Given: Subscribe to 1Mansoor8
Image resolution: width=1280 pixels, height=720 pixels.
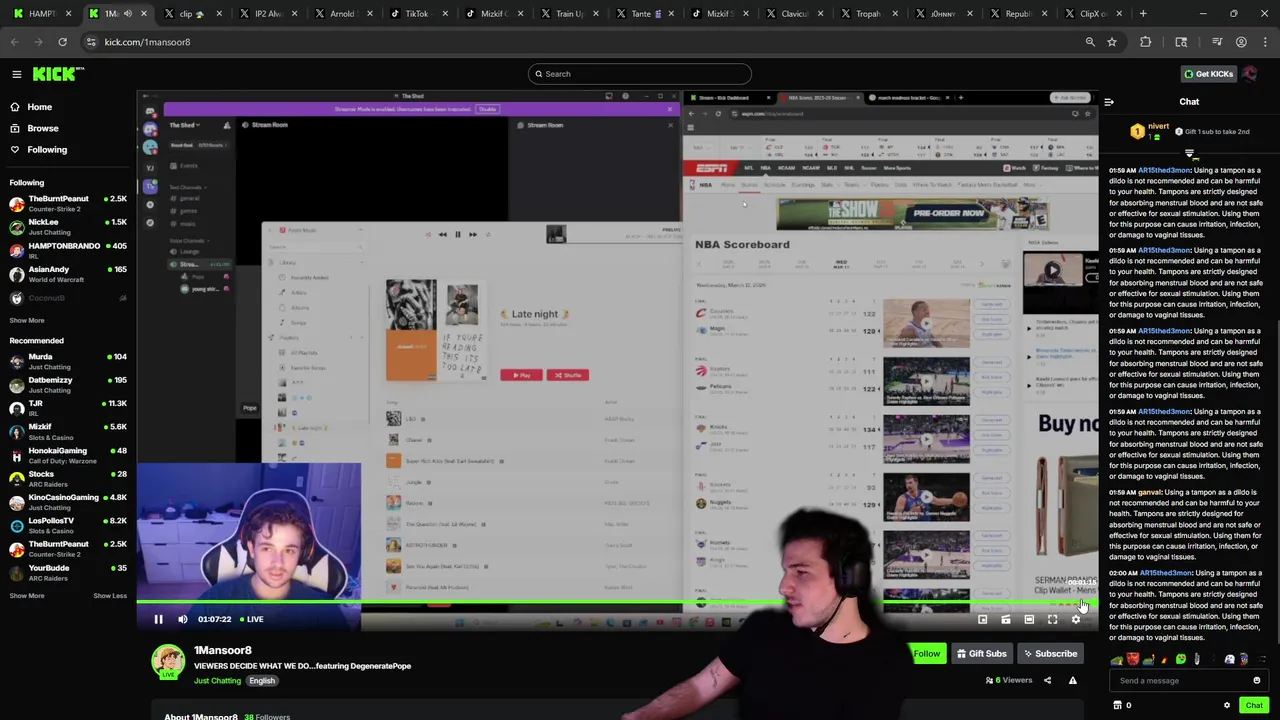Looking at the screenshot, I should (x=1049, y=654).
